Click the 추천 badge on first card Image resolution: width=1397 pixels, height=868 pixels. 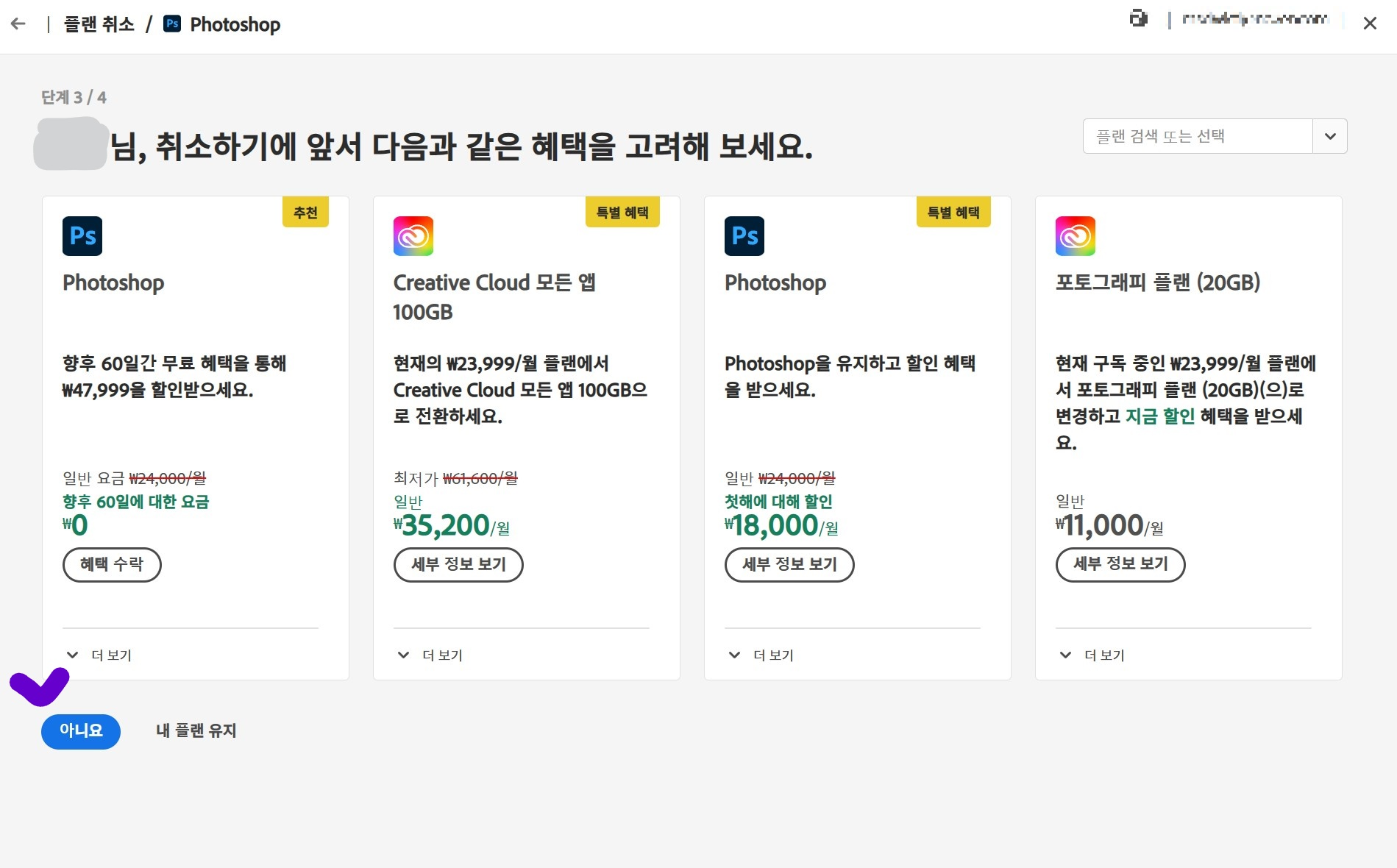tap(305, 213)
